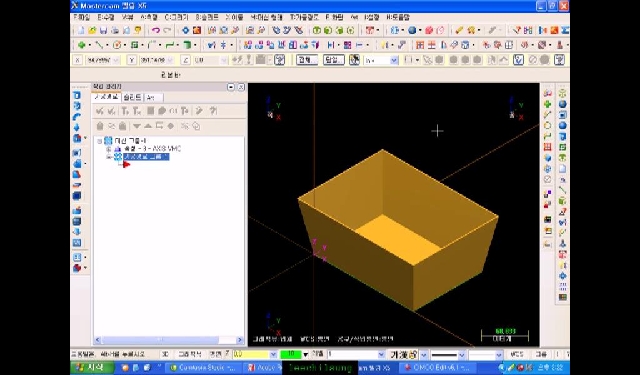Open the C: Create menu
Image resolution: width=640 pixels, height=375 pixels.
(176, 18)
